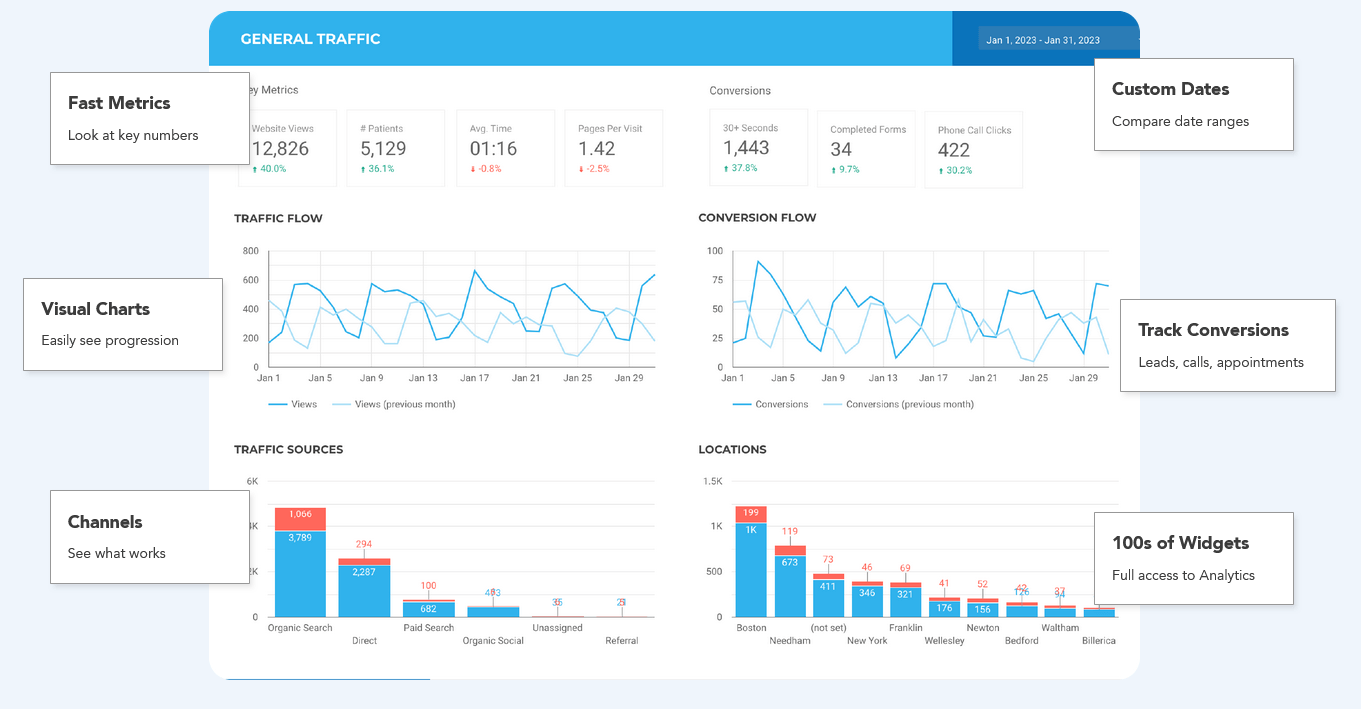Click the 100s of Widgets callout

1193,558
